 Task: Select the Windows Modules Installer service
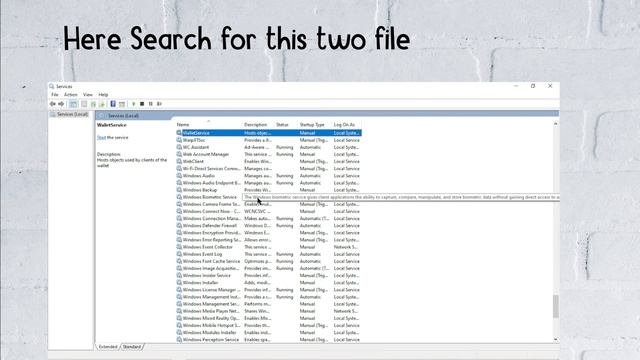pyautogui.click(x=269, y=332)
